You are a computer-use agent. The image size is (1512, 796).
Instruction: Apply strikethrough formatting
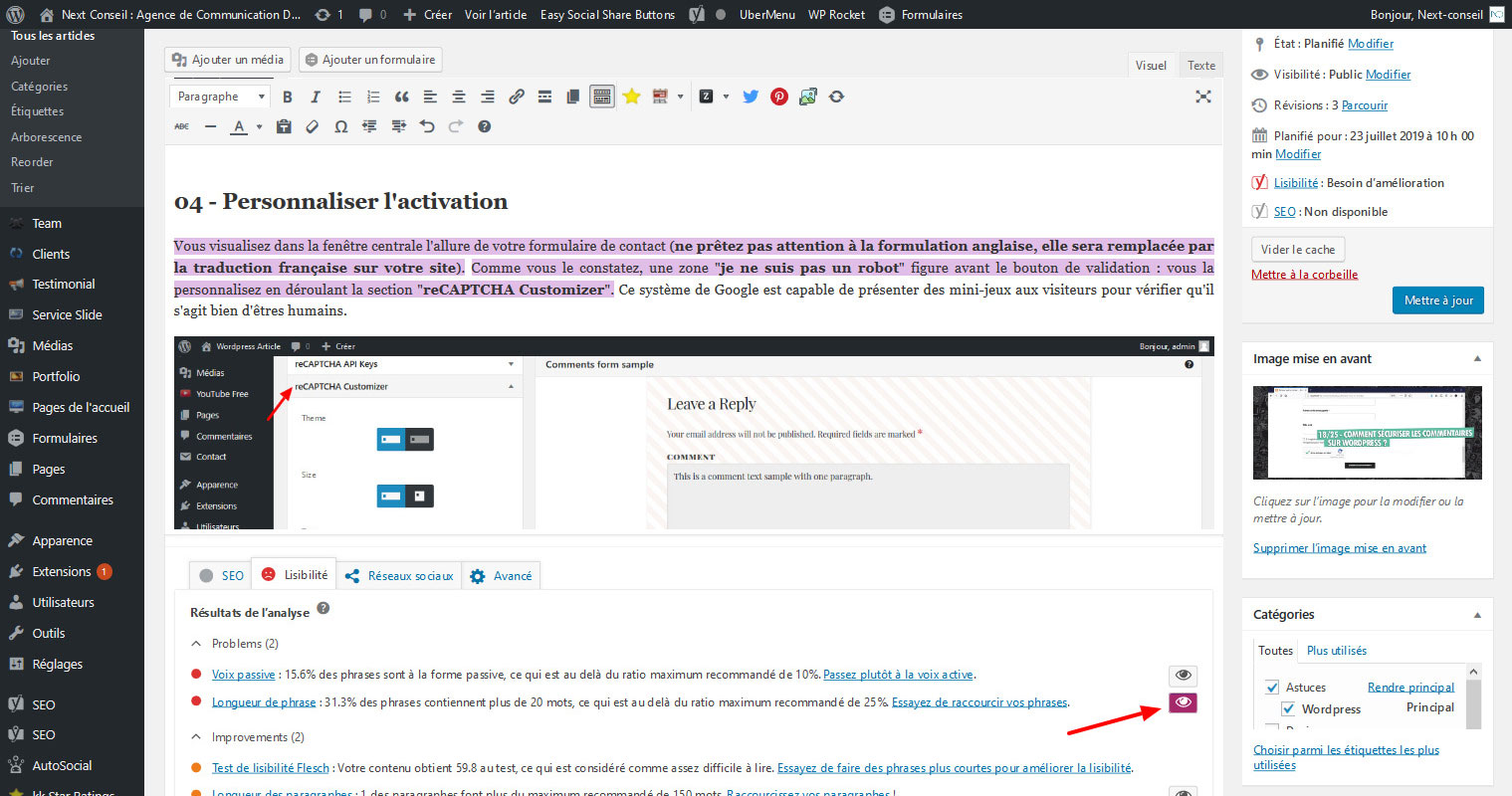pos(182,126)
